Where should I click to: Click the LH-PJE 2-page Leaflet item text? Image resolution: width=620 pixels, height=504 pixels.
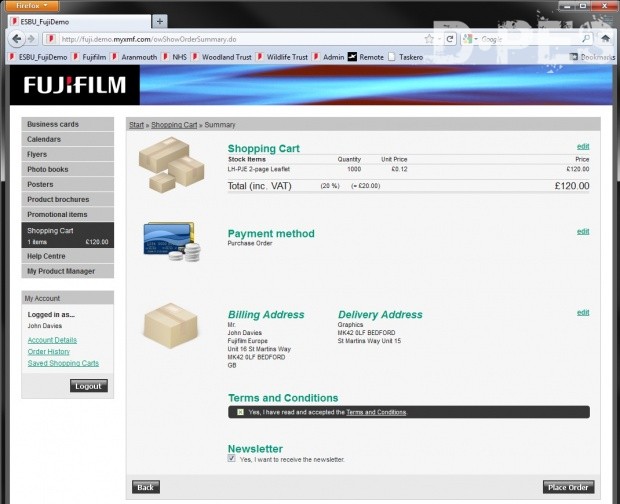point(259,169)
